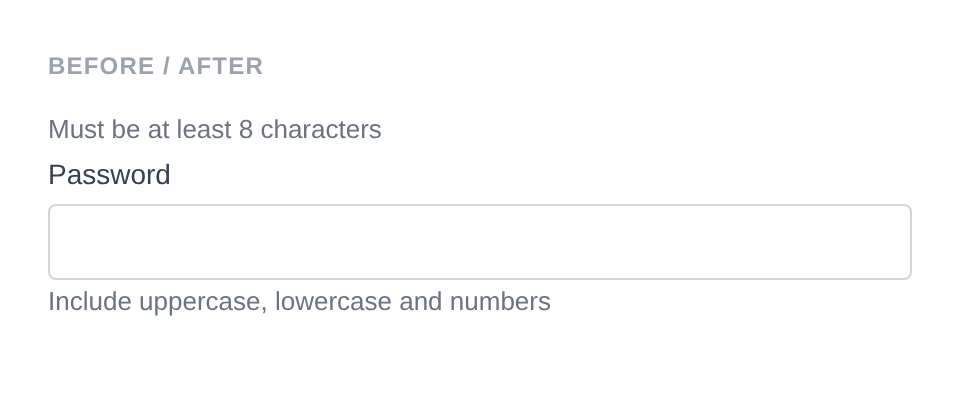Viewport: 960px width, 404px height.
Task: Click the 'AFTER' word in the heading
Action: [221, 66]
